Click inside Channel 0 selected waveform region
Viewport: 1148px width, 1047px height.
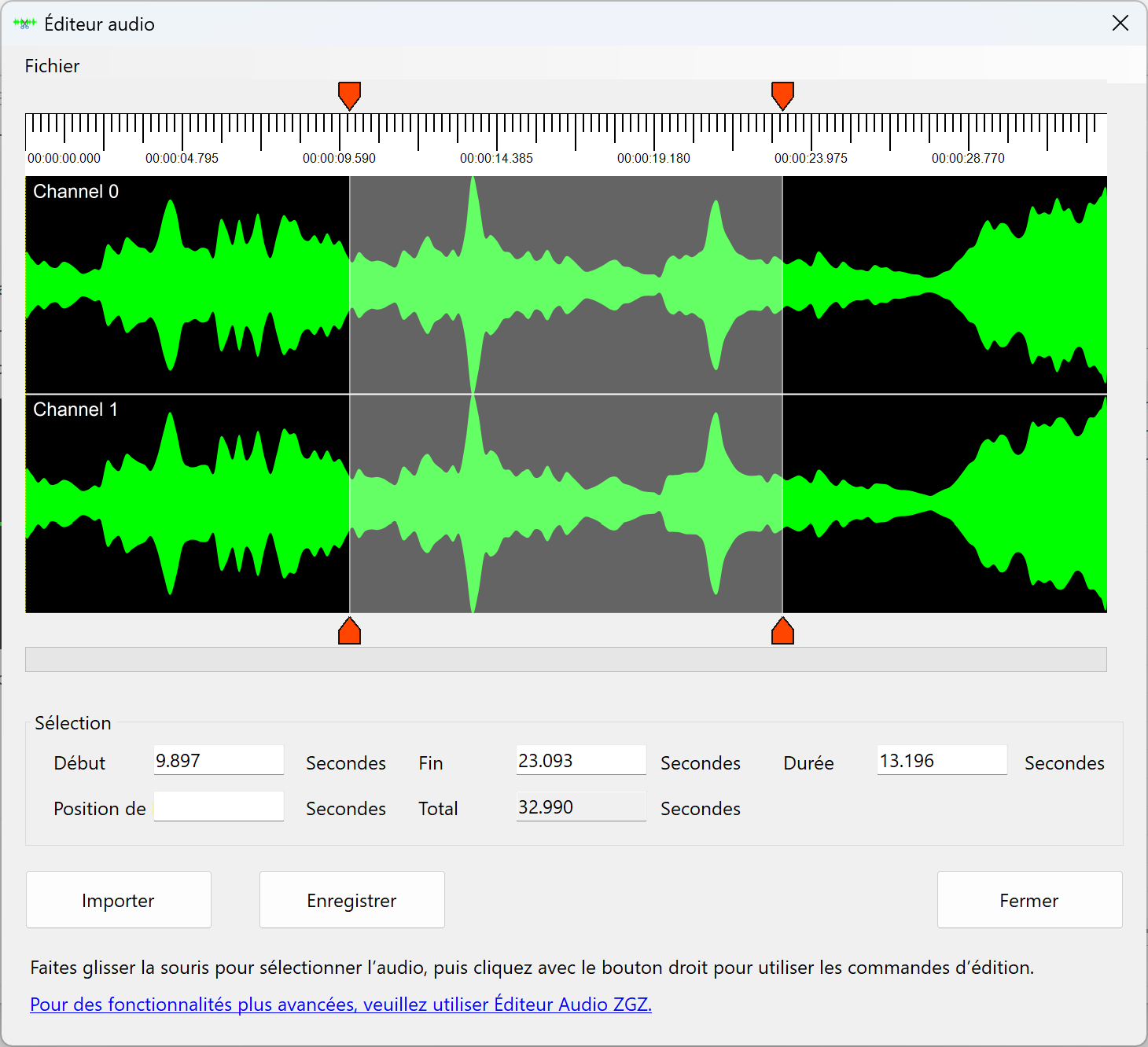point(566,285)
